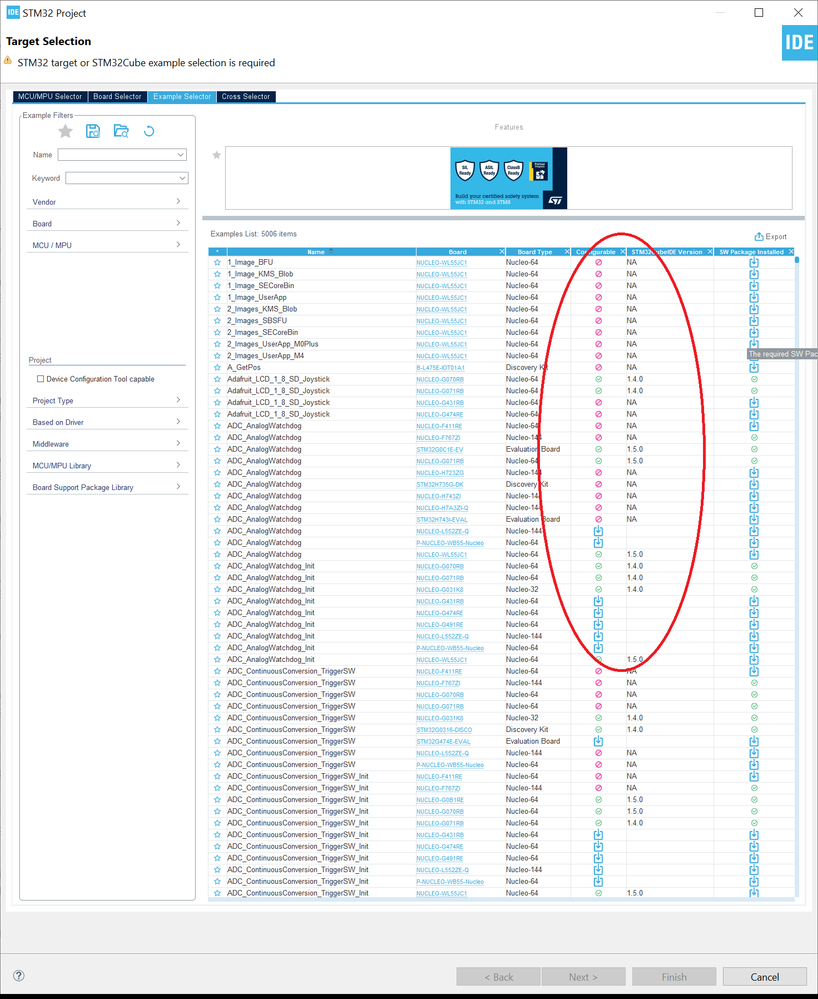Click SW package download icon for 2_Images_SBSFU
Image resolution: width=818 pixels, height=999 pixels.
(754, 320)
